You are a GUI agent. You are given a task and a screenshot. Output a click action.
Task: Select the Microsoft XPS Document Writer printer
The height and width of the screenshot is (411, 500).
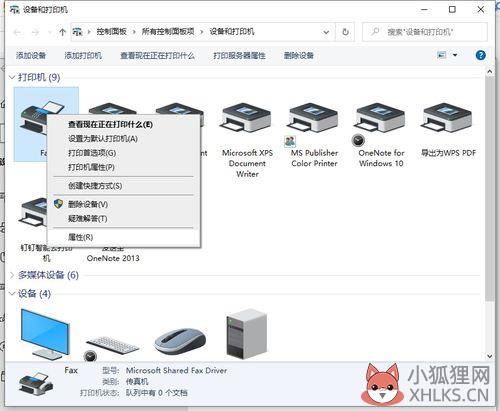point(247,140)
